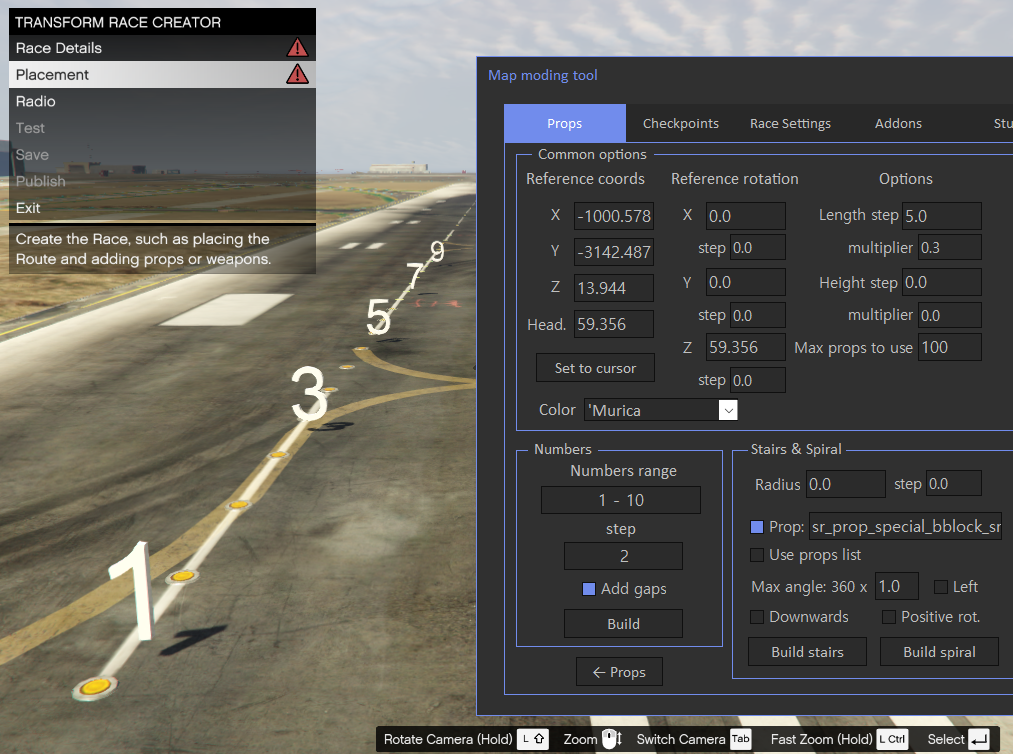
Task: Click the Reference rotation Z field
Action: pyautogui.click(x=746, y=347)
